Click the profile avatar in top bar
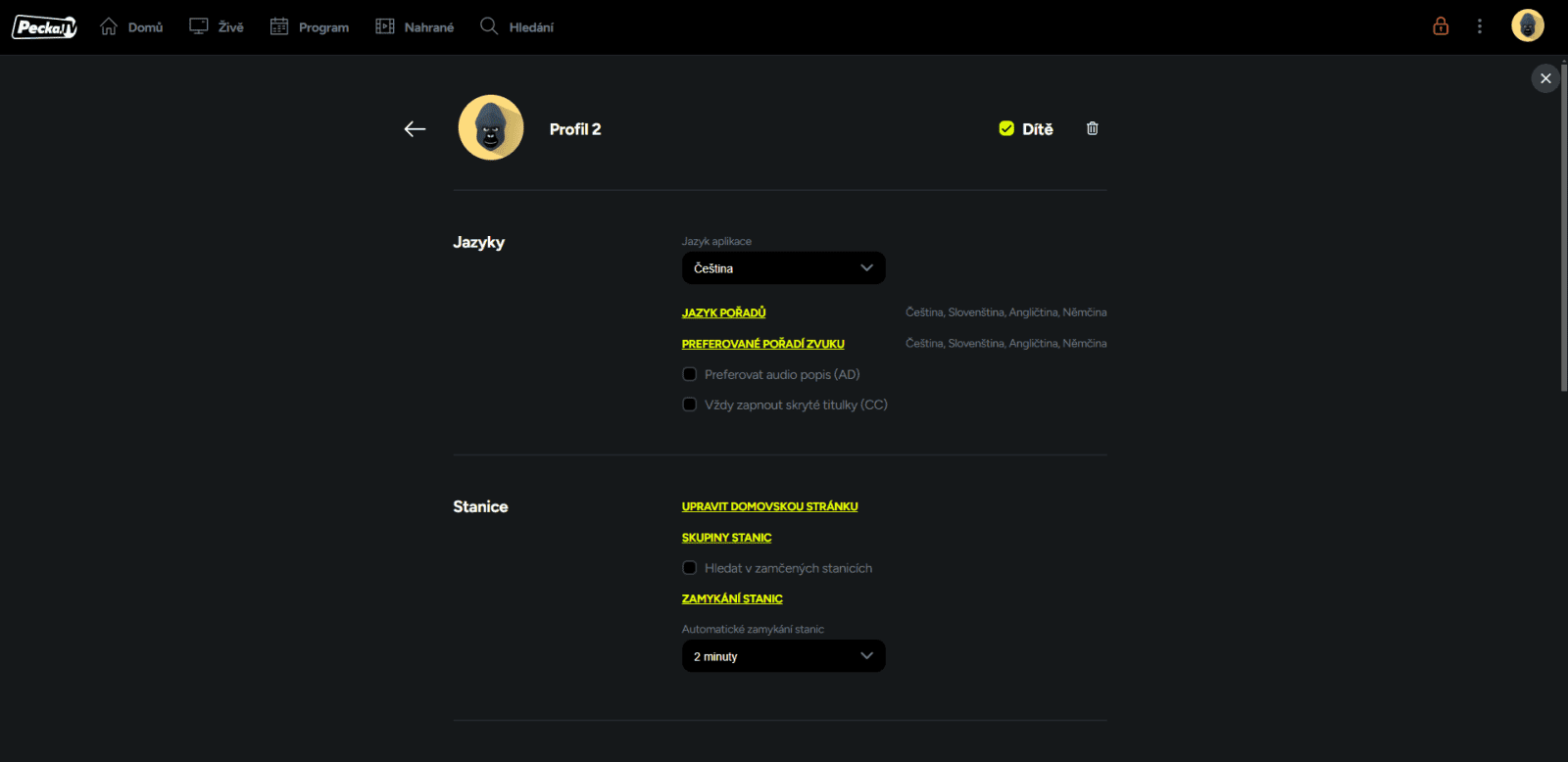1568x762 pixels. (1527, 25)
